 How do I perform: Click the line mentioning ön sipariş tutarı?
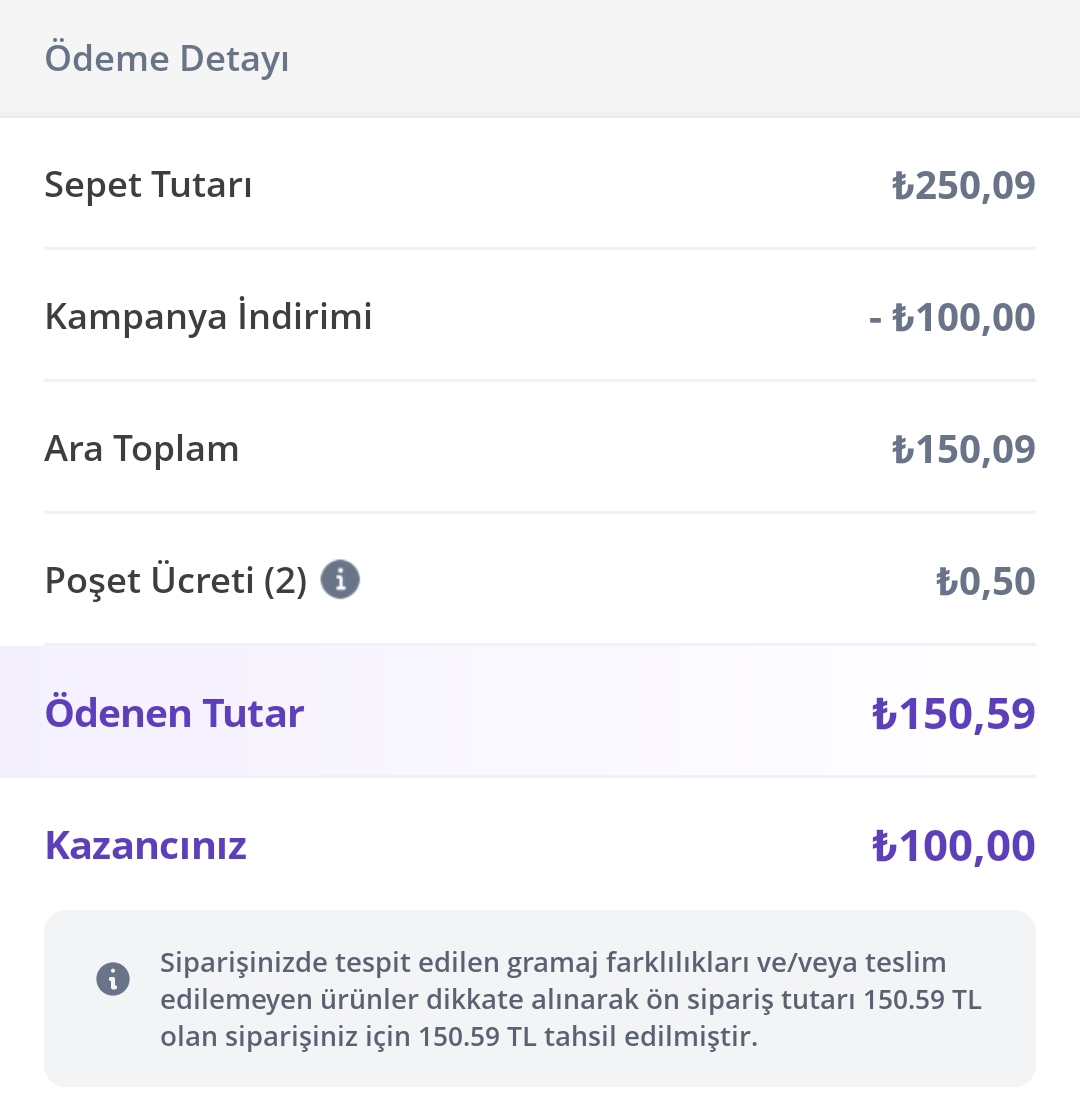[x=571, y=1000]
